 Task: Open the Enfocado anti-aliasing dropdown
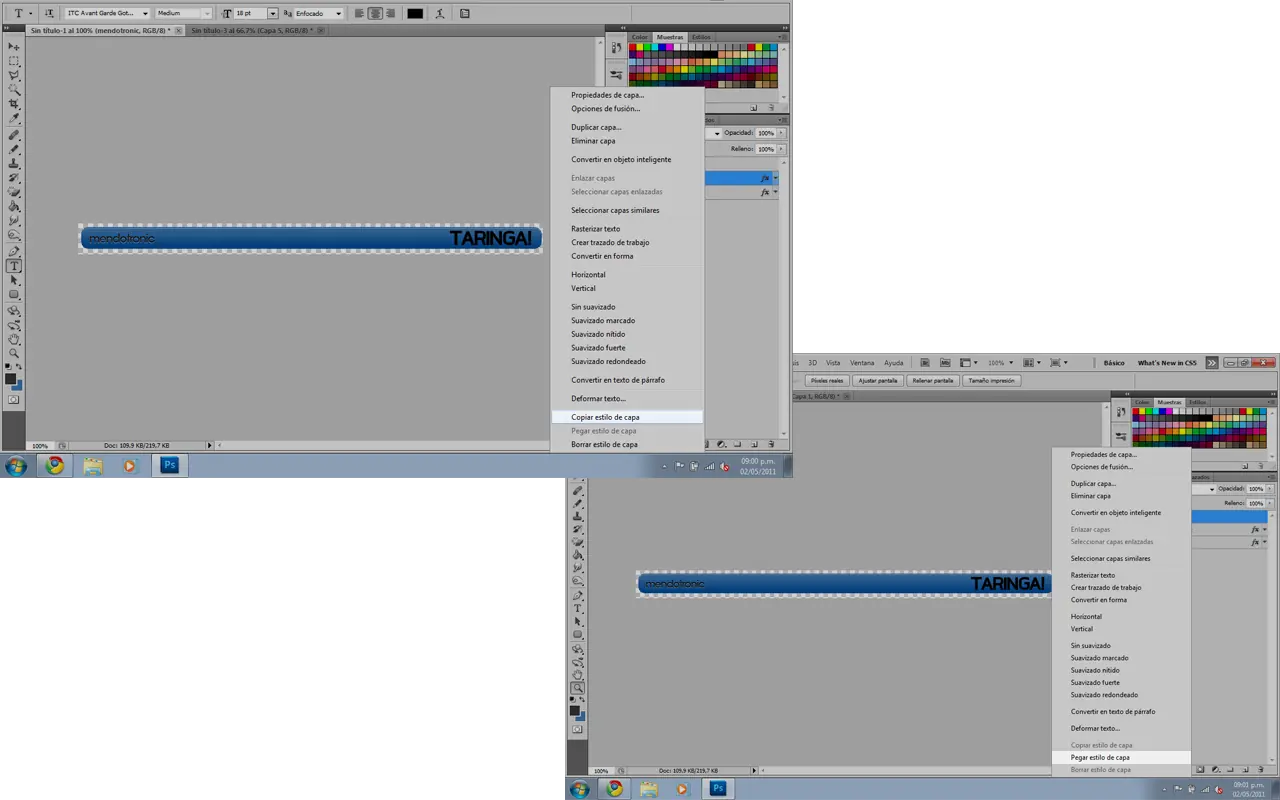338,14
